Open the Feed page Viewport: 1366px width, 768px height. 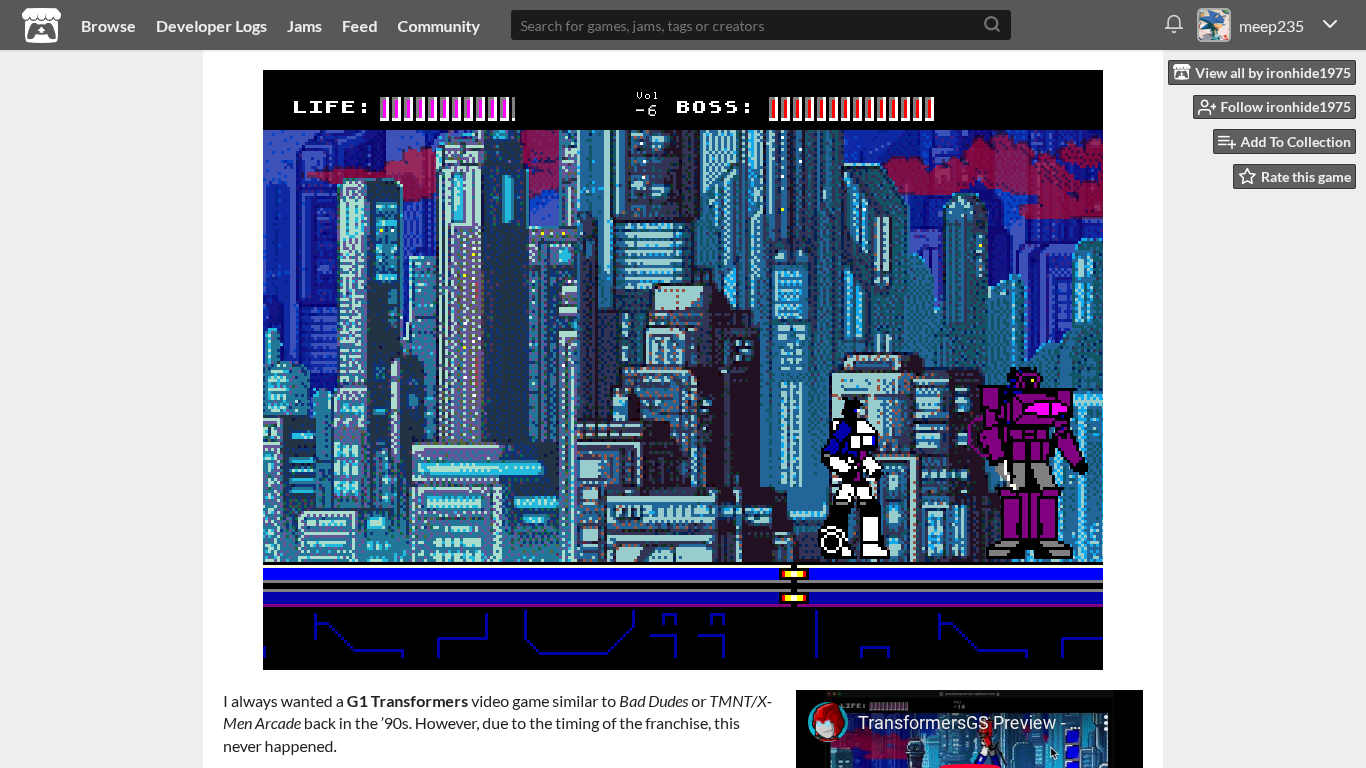(359, 26)
